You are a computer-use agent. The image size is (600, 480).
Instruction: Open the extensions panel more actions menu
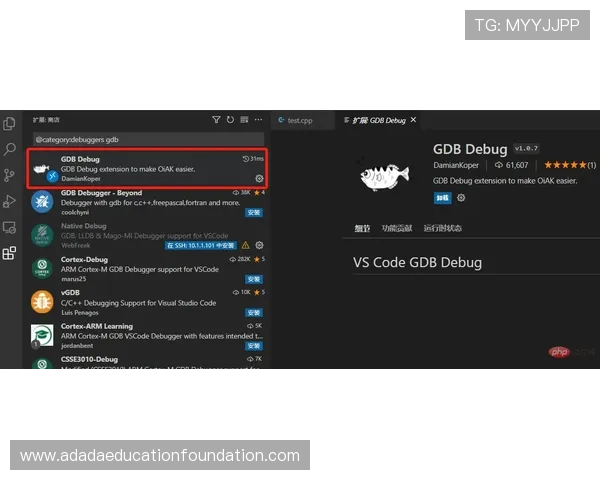pyautogui.click(x=258, y=120)
